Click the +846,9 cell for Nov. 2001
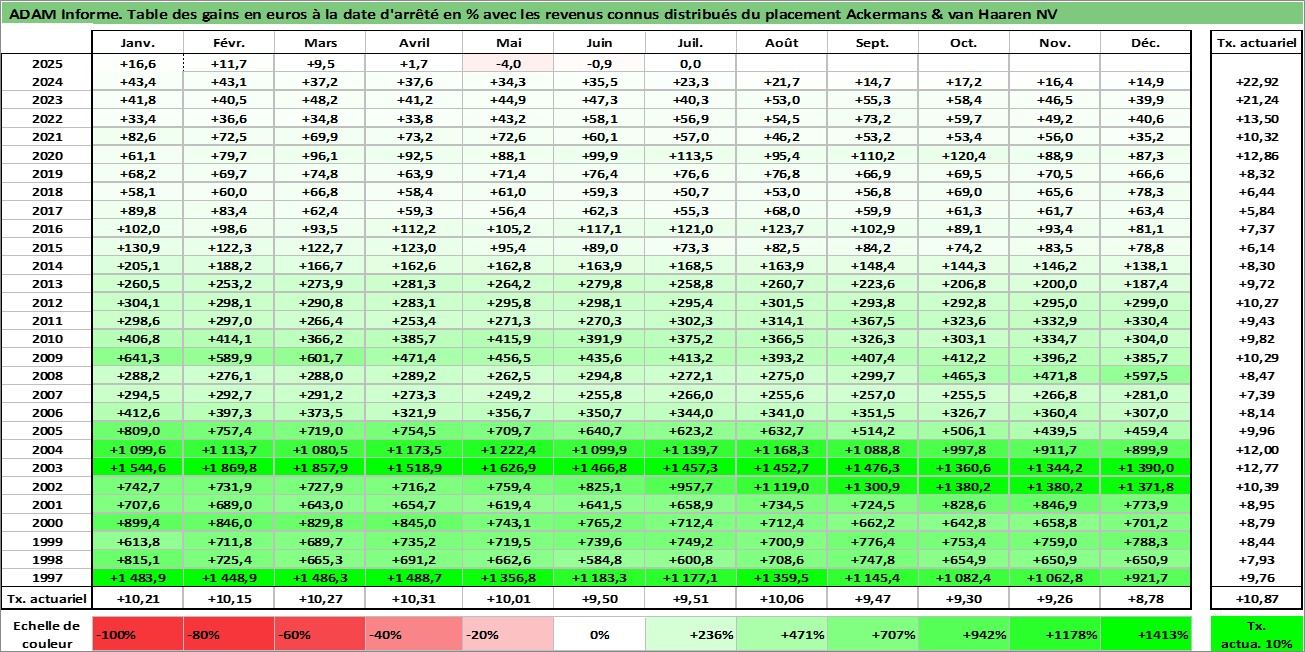This screenshot has height=652, width=1305. (x=1055, y=504)
